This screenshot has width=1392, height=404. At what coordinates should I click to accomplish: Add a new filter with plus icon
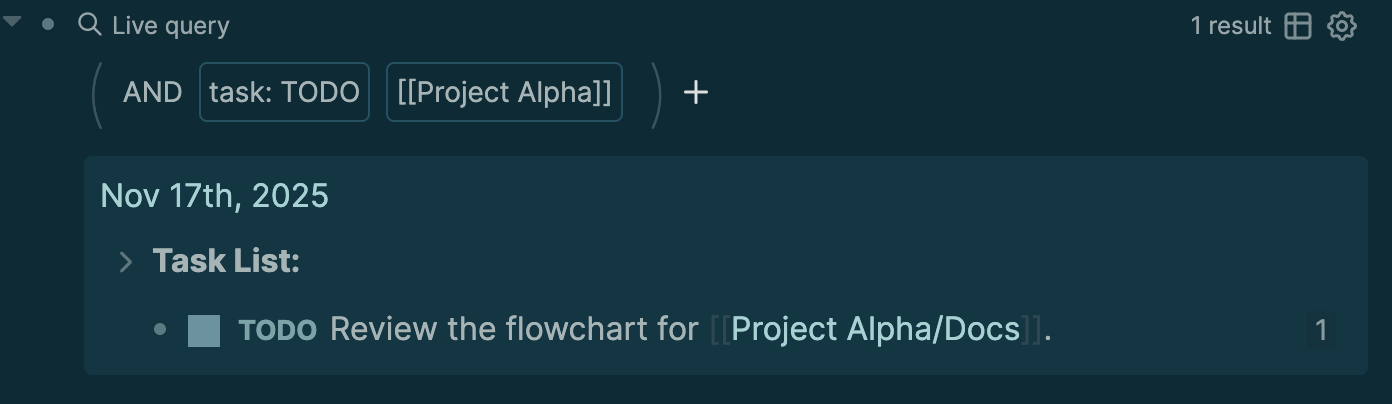coord(695,93)
